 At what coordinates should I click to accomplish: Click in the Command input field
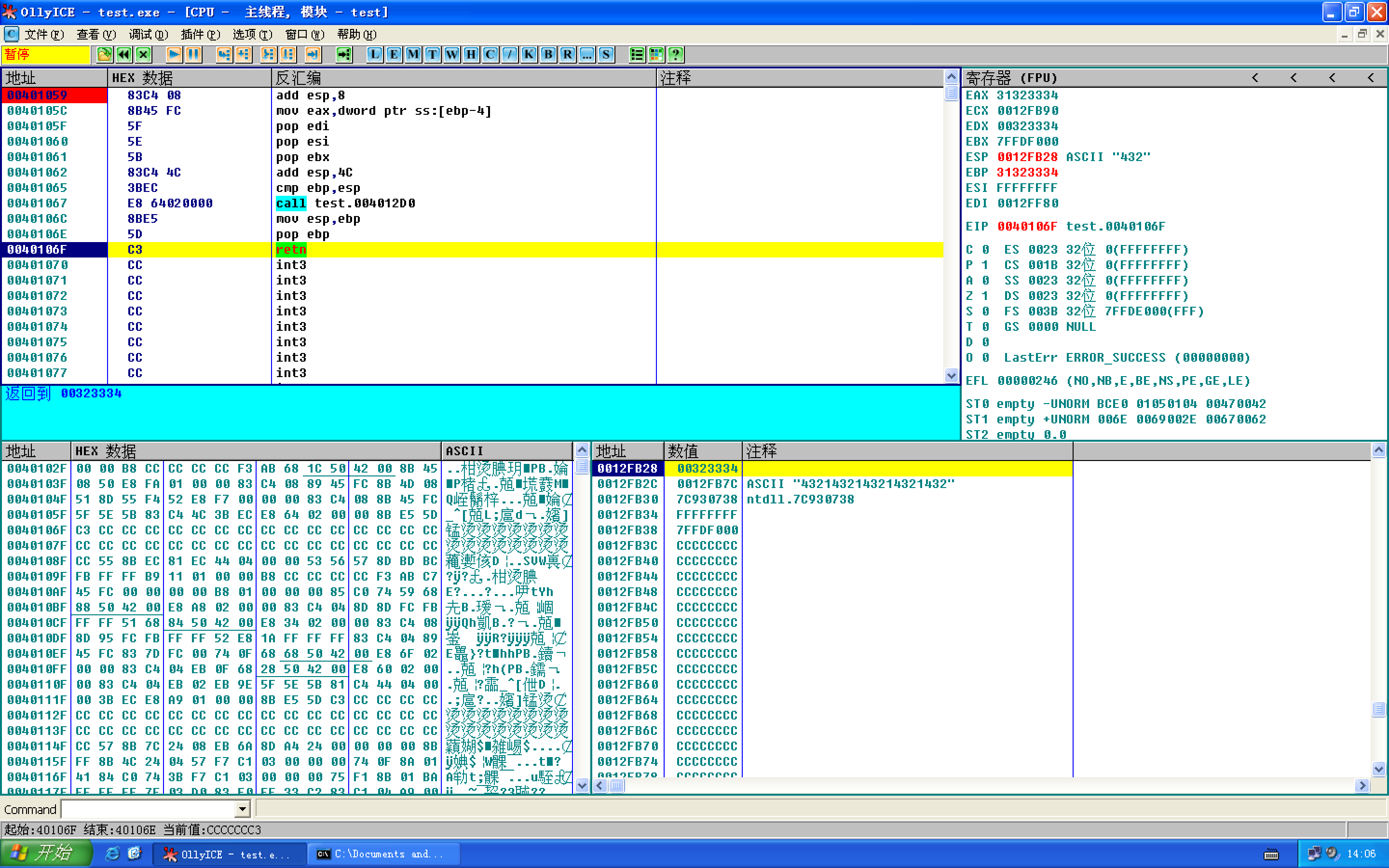(149, 810)
